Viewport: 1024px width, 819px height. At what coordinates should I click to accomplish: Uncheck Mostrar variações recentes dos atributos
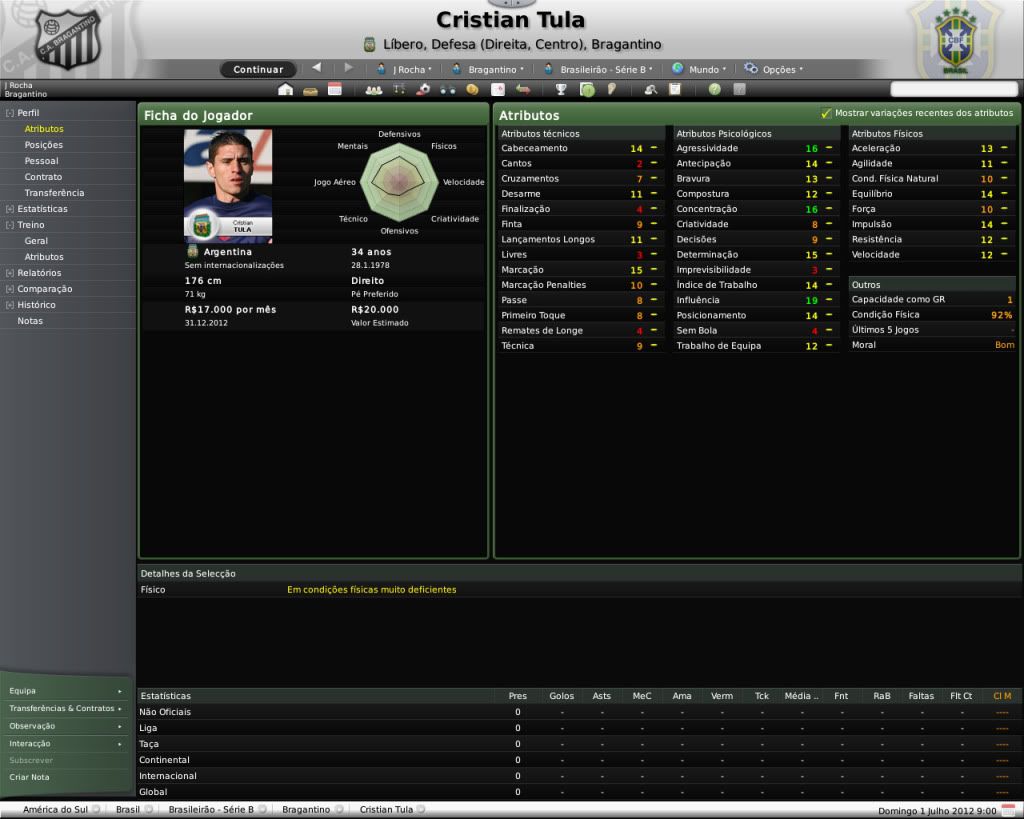tap(826, 114)
